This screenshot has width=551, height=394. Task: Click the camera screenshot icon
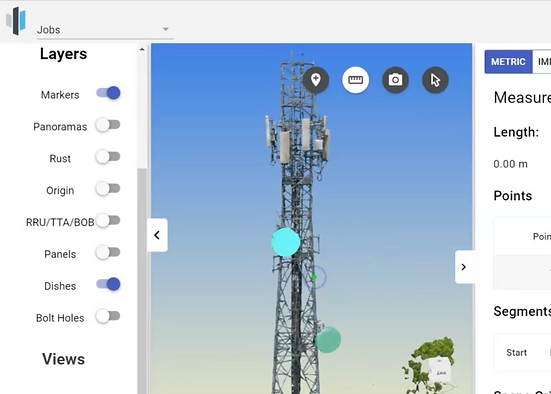point(395,80)
